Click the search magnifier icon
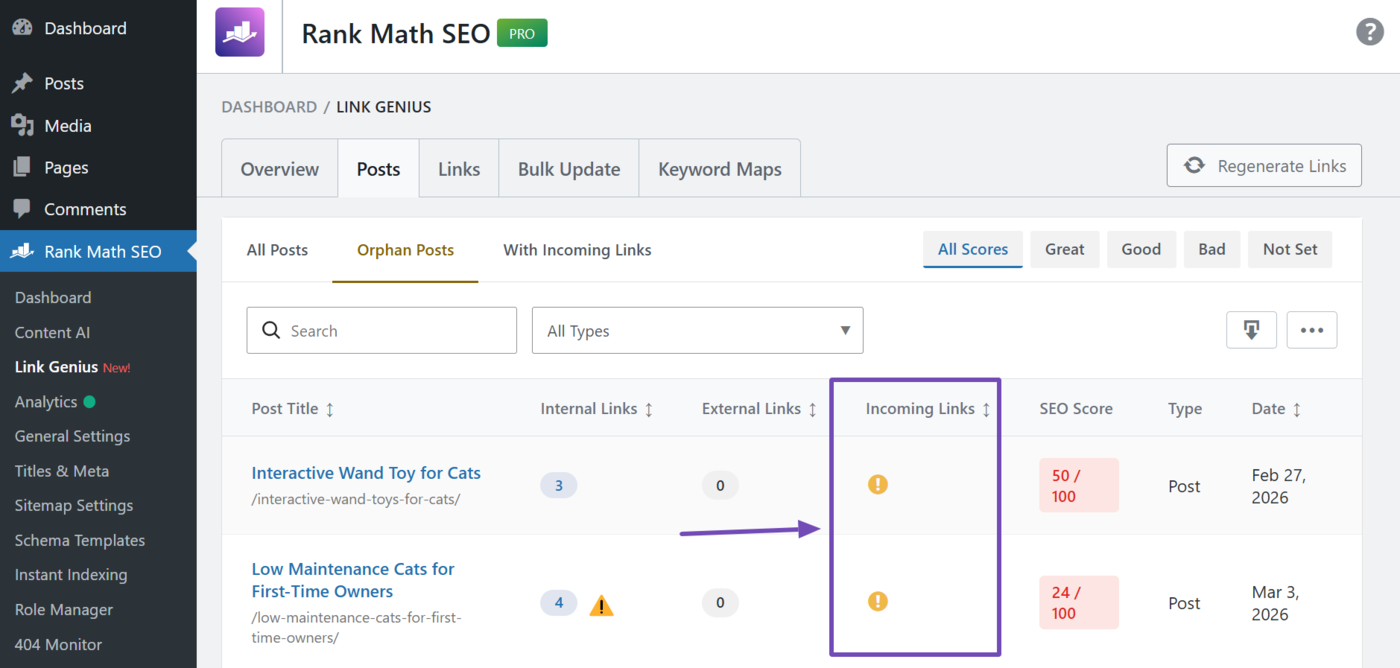 pos(270,330)
